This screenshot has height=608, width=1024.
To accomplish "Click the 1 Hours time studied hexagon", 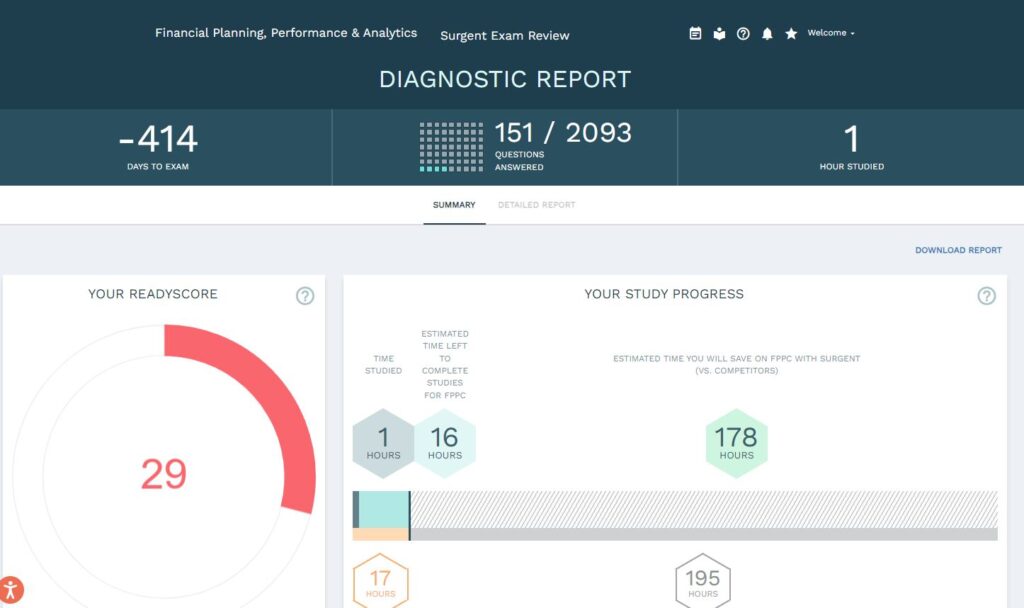I will 383,443.
